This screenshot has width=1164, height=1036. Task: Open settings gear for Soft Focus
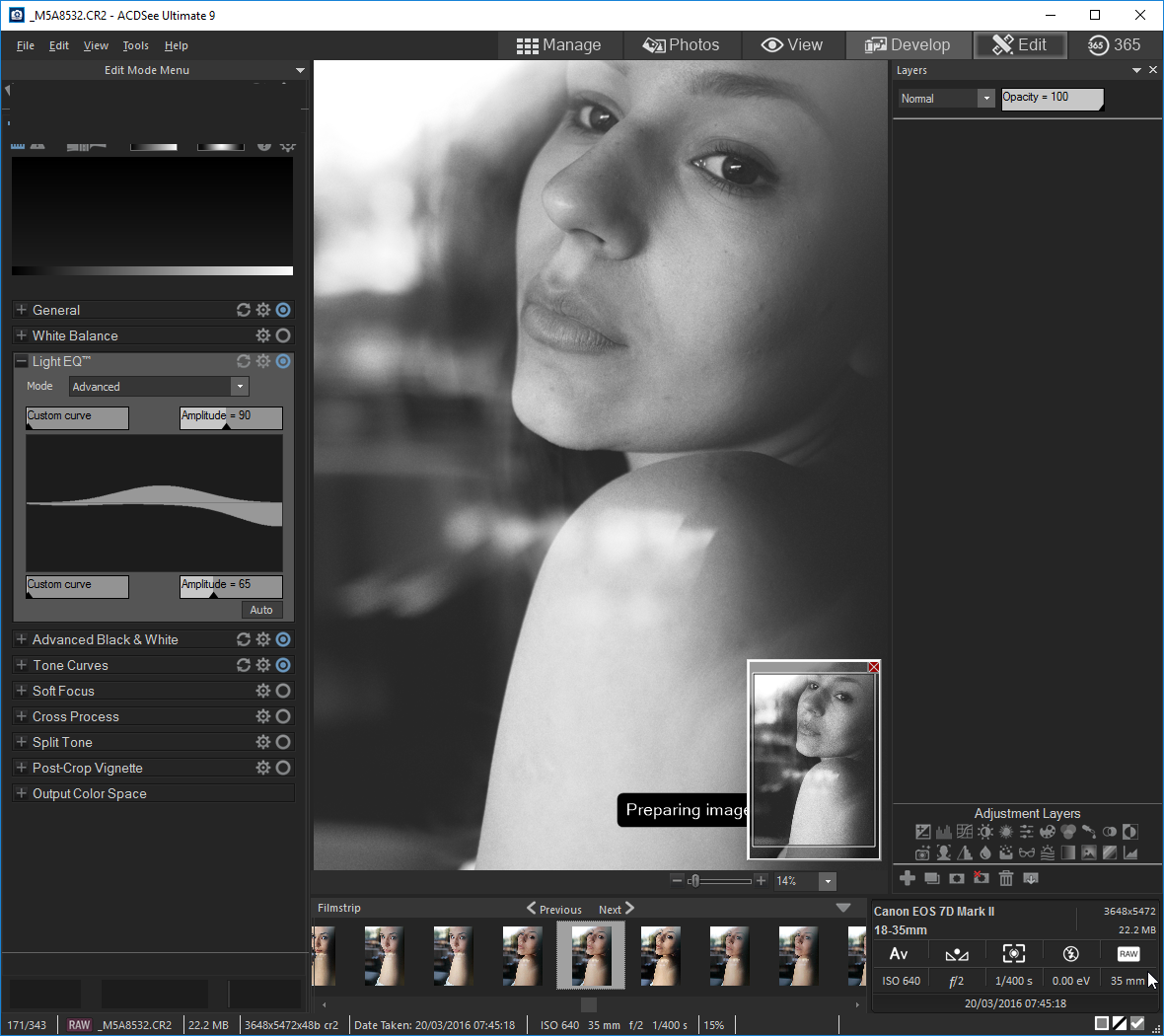pyautogui.click(x=262, y=691)
